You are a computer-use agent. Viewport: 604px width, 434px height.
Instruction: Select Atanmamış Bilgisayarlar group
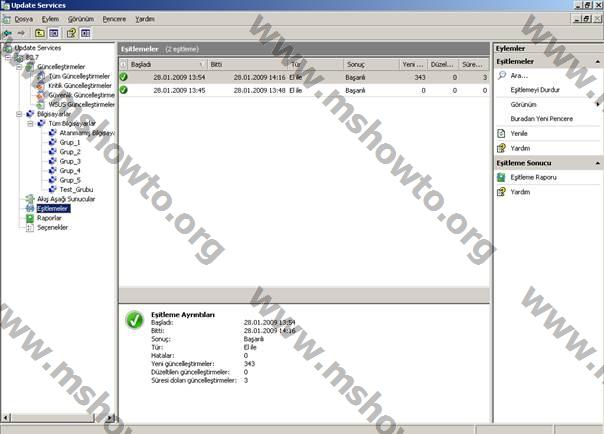(x=87, y=133)
